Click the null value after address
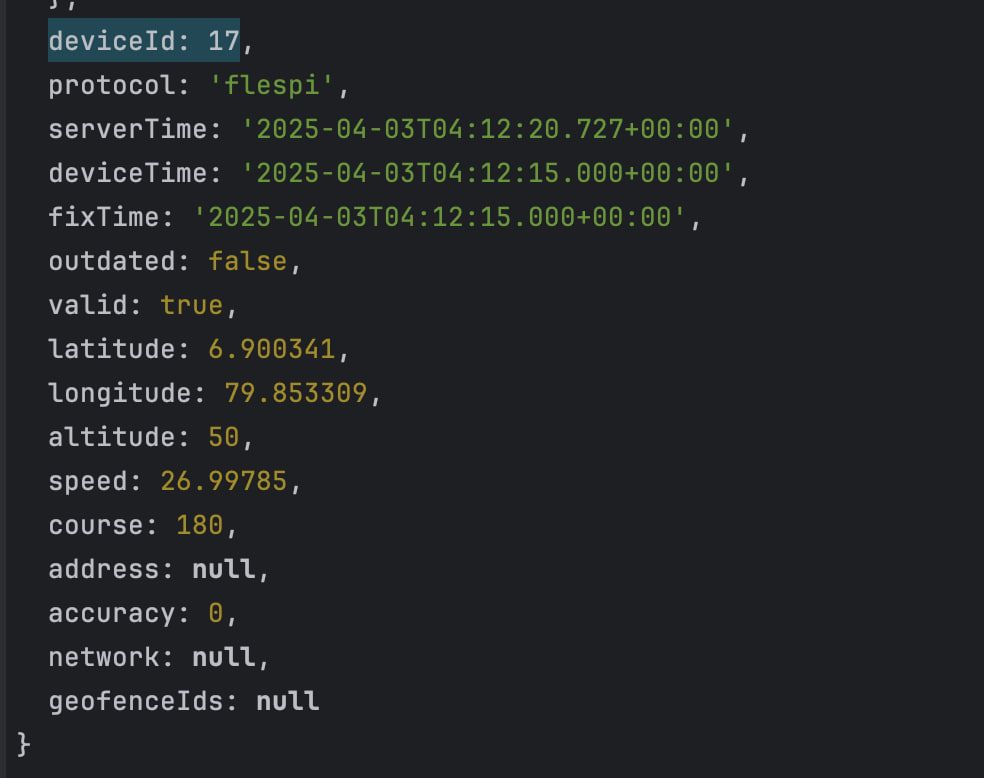This screenshot has height=778, width=984. tap(224, 569)
